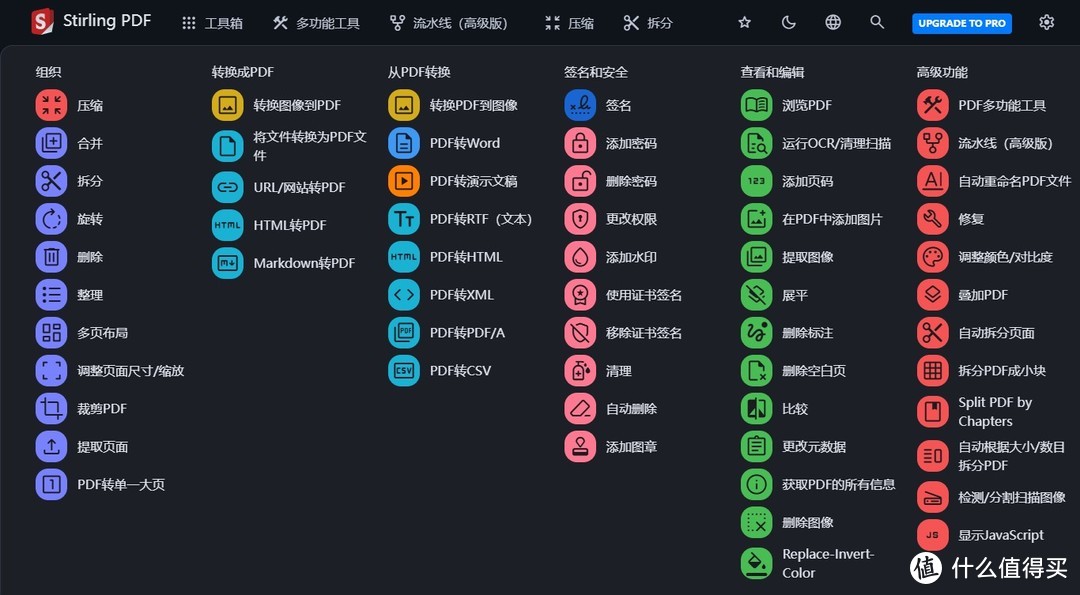This screenshot has height=595, width=1080.
Task: Expand the 工具箱 menu in navbar
Action: 212,23
